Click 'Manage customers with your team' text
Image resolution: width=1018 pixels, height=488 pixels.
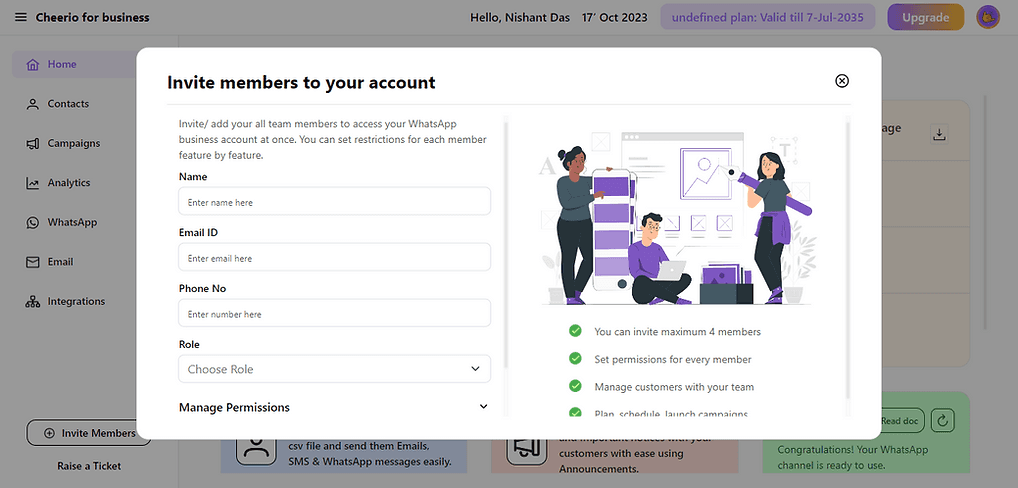(674, 387)
